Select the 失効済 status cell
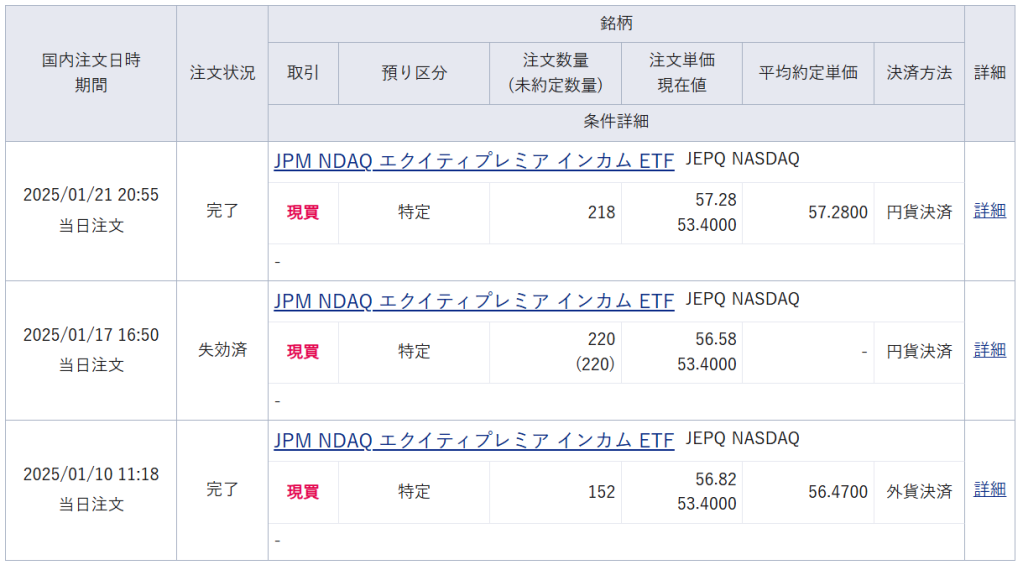1023x565 pixels. [x=222, y=350]
